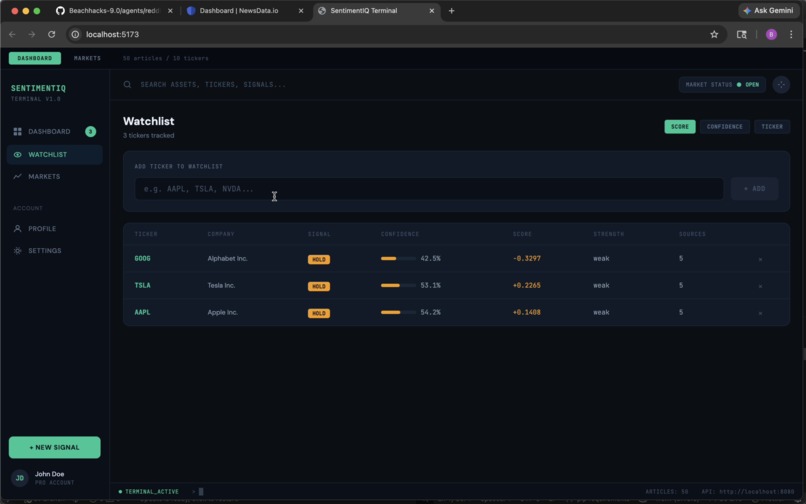The image size is (806, 504).
Task: View site information icon in address bar
Action: [x=75, y=34]
